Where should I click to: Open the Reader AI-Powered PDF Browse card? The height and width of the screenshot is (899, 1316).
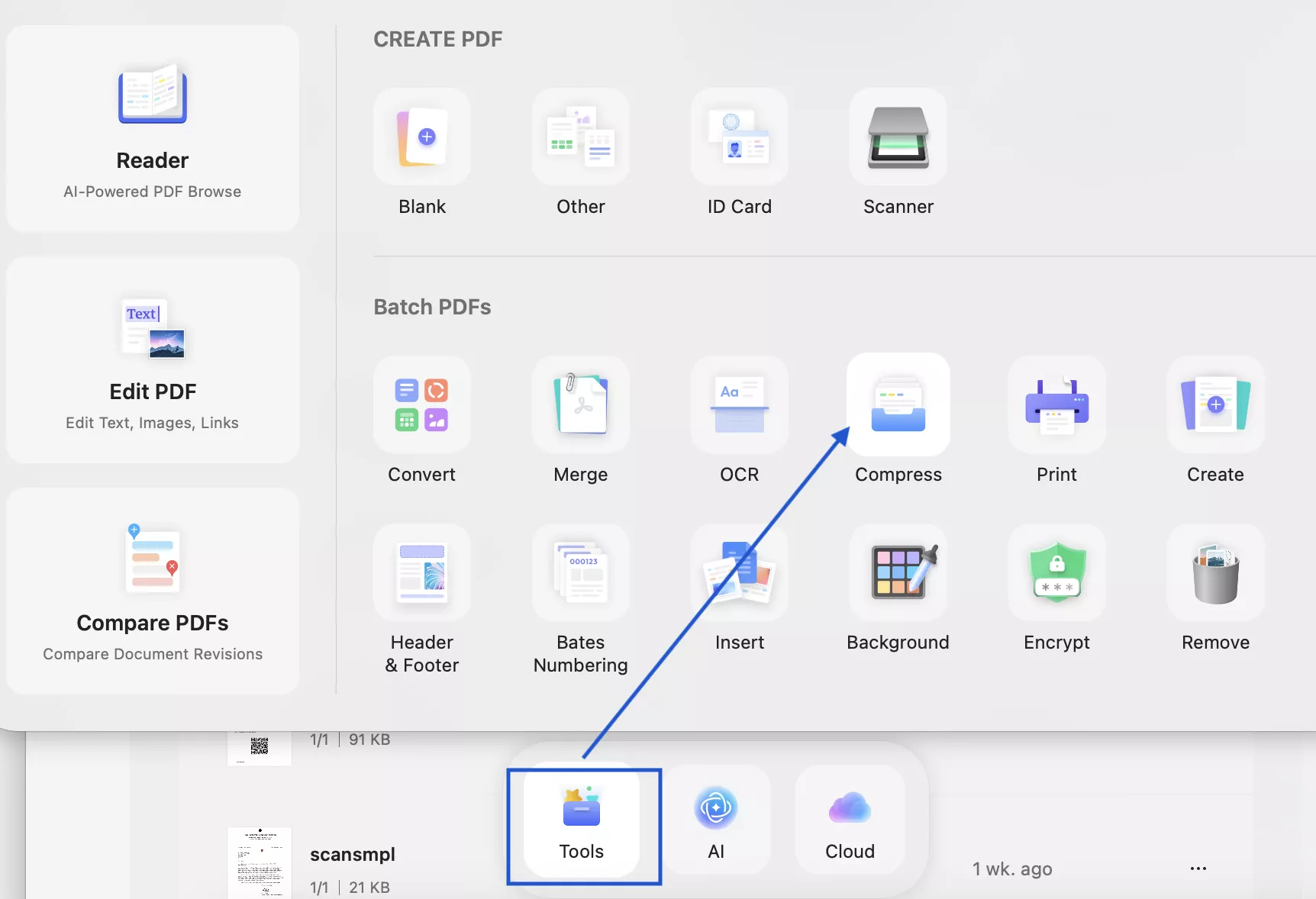point(153,128)
